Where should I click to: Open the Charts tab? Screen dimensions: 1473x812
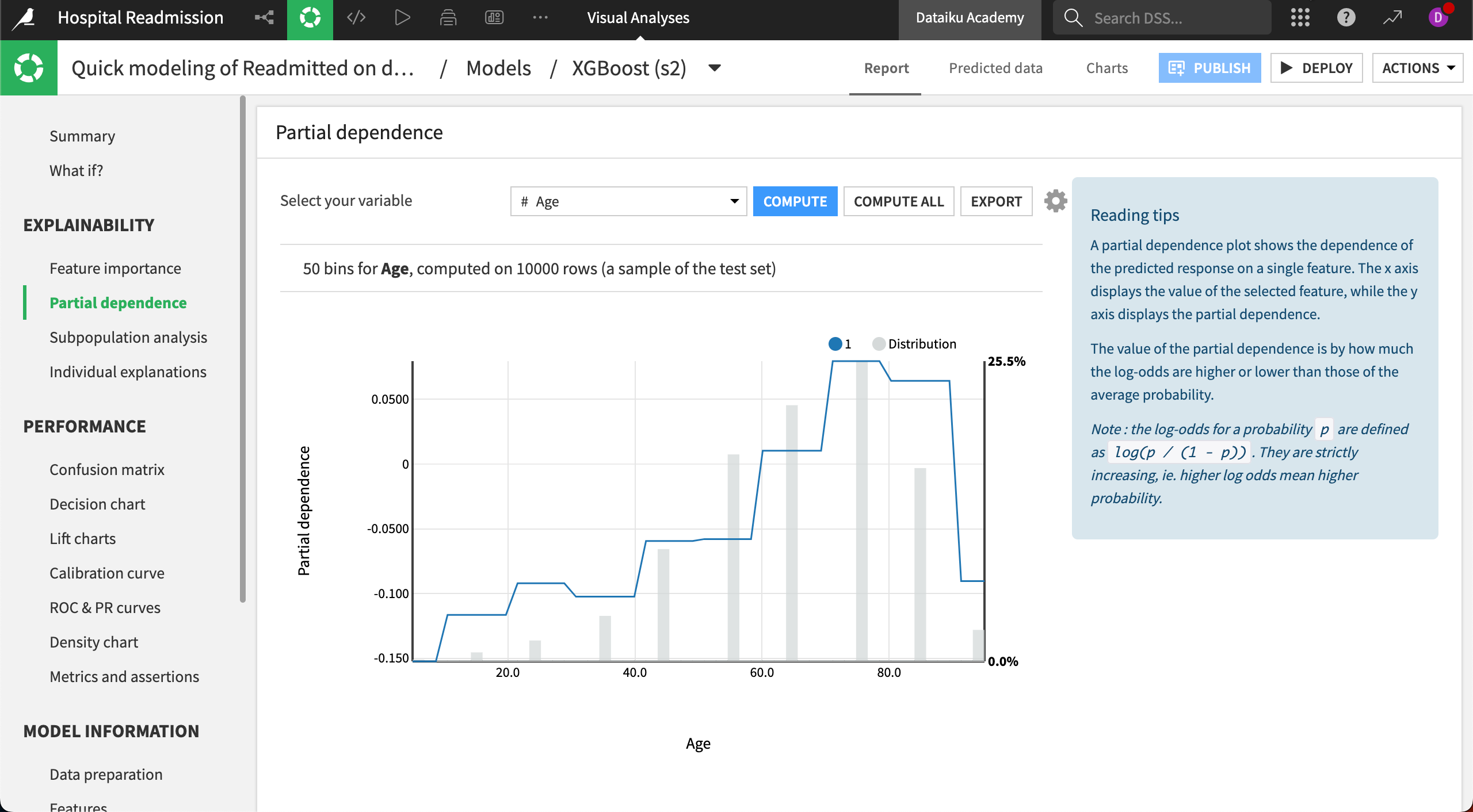tap(1105, 68)
